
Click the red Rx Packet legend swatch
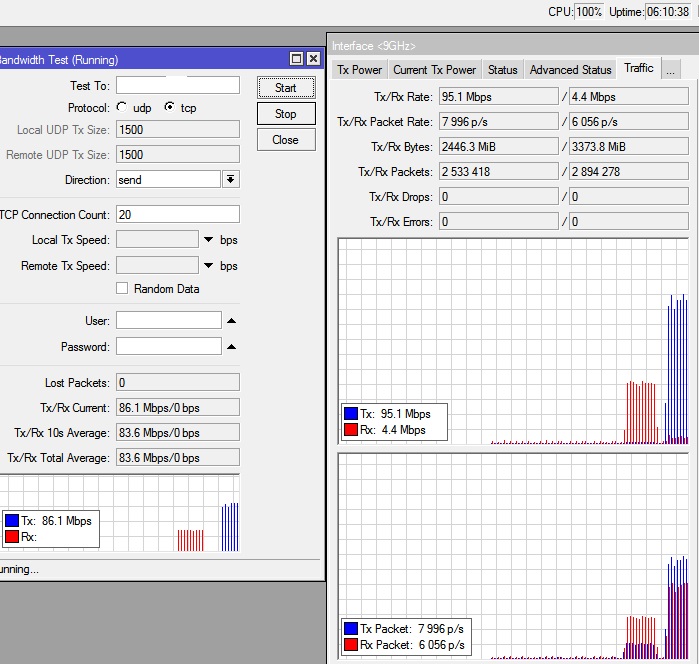[351, 644]
